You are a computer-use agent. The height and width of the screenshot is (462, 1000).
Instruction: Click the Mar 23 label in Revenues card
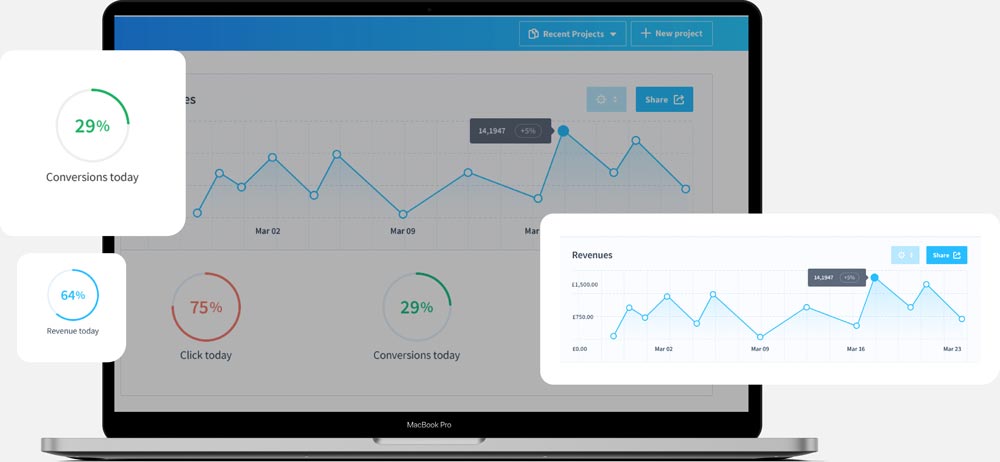click(x=951, y=349)
